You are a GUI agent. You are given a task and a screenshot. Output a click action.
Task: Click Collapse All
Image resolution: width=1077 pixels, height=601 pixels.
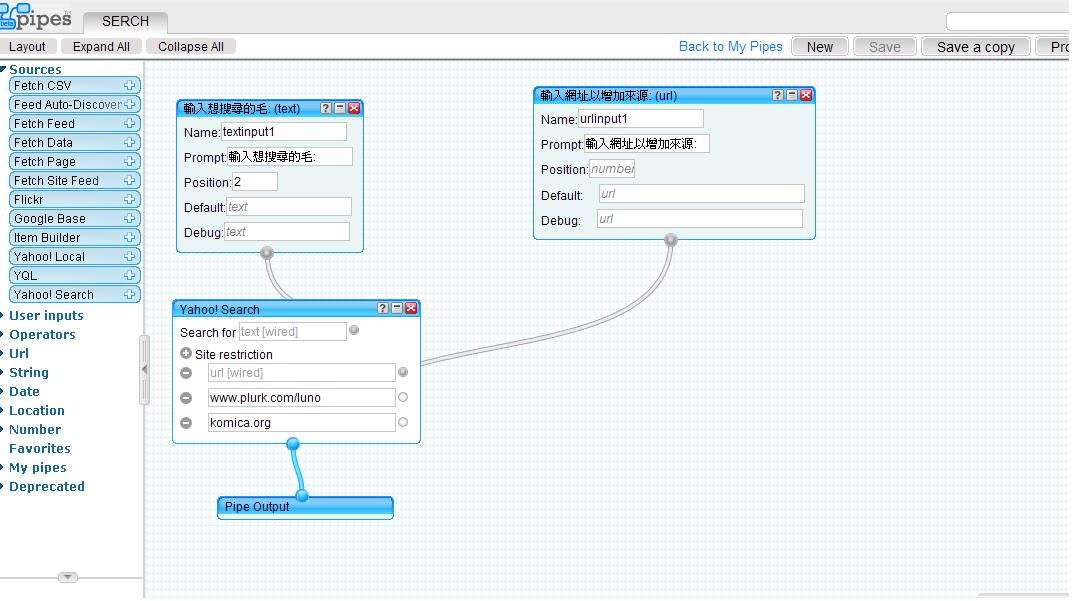(191, 47)
